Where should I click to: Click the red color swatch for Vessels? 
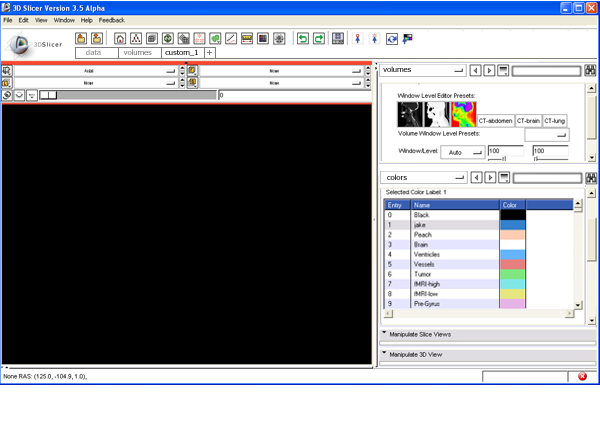[x=513, y=264]
